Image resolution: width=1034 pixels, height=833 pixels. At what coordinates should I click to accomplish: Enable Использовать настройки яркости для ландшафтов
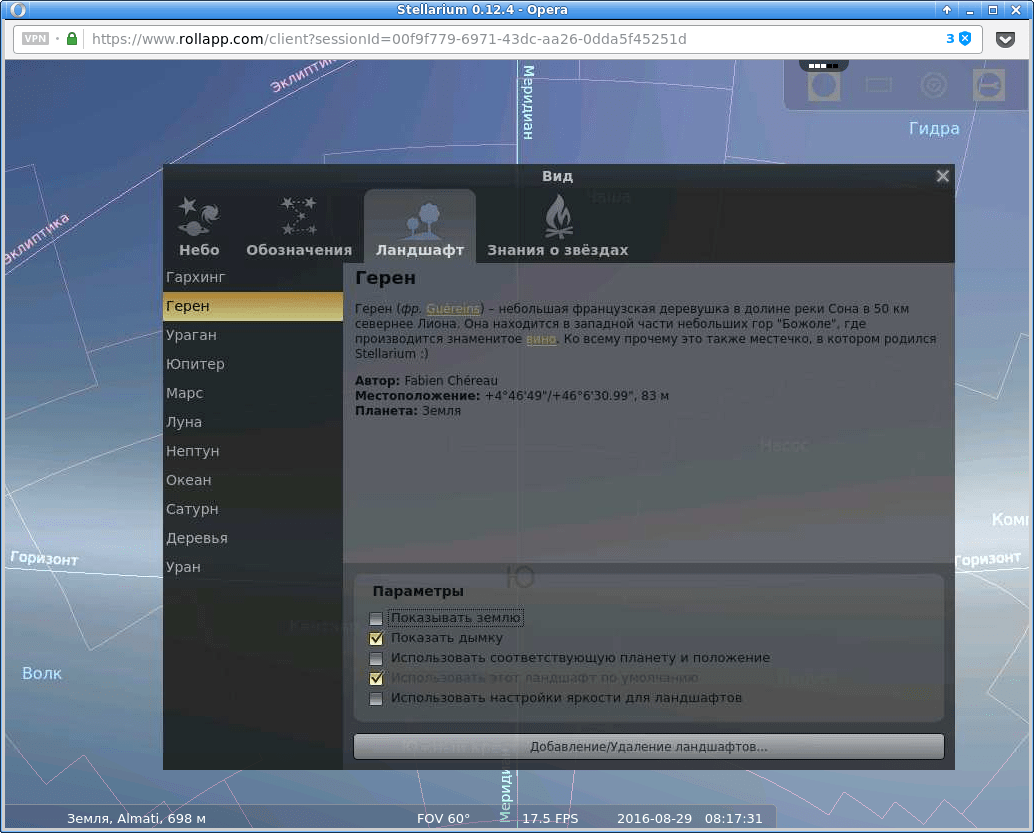376,698
